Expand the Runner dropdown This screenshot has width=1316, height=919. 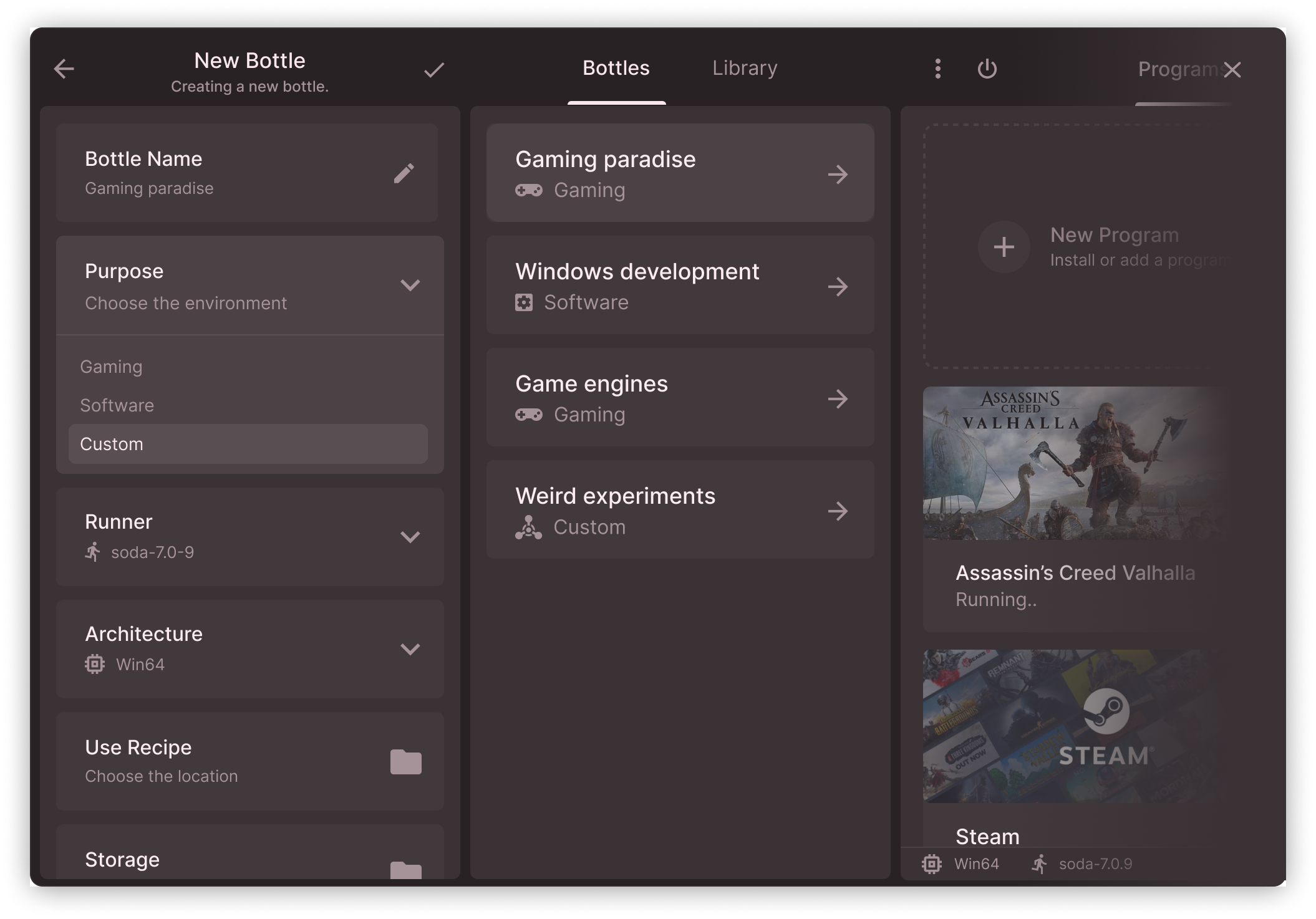tap(410, 537)
